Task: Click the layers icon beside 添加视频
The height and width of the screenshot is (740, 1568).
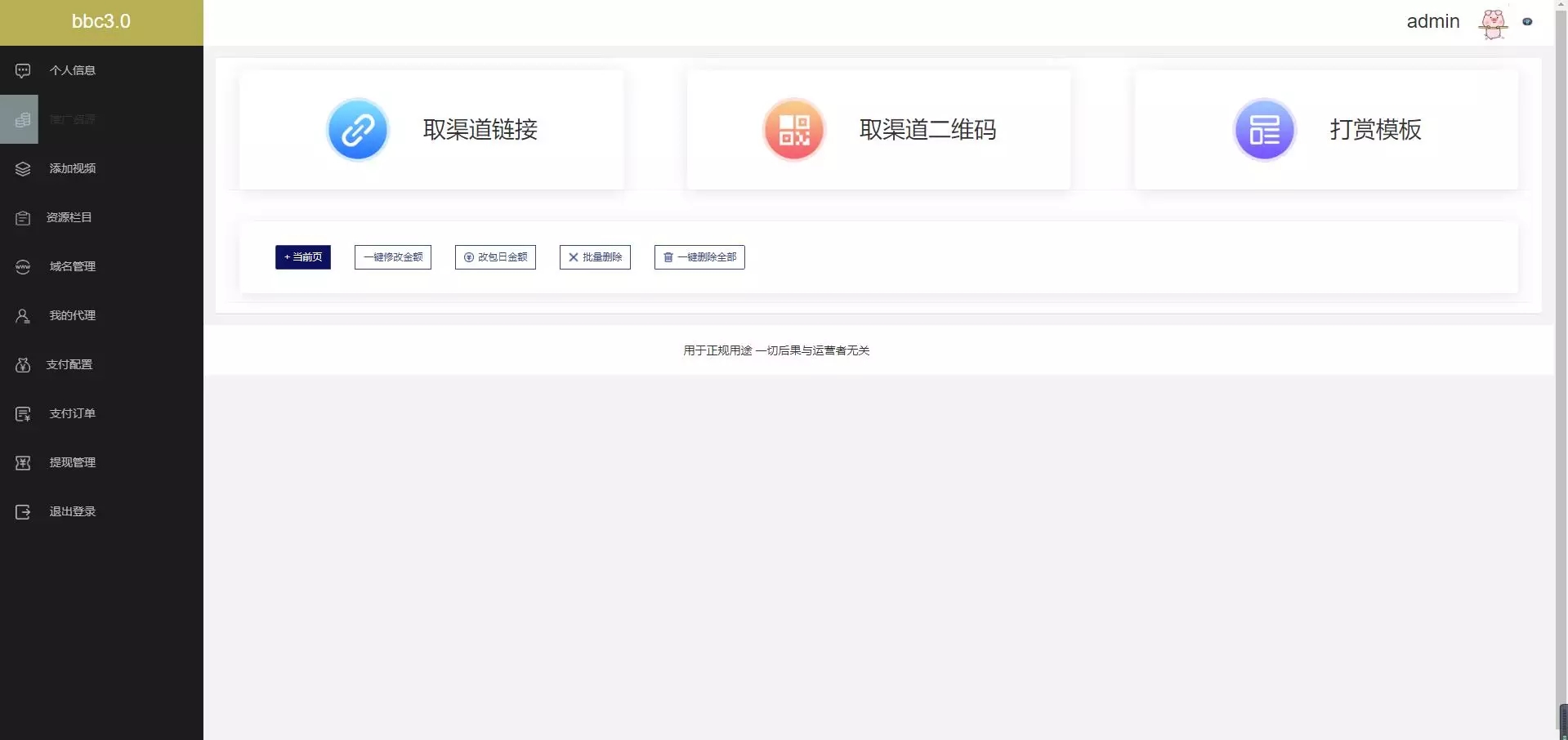Action: (23, 168)
